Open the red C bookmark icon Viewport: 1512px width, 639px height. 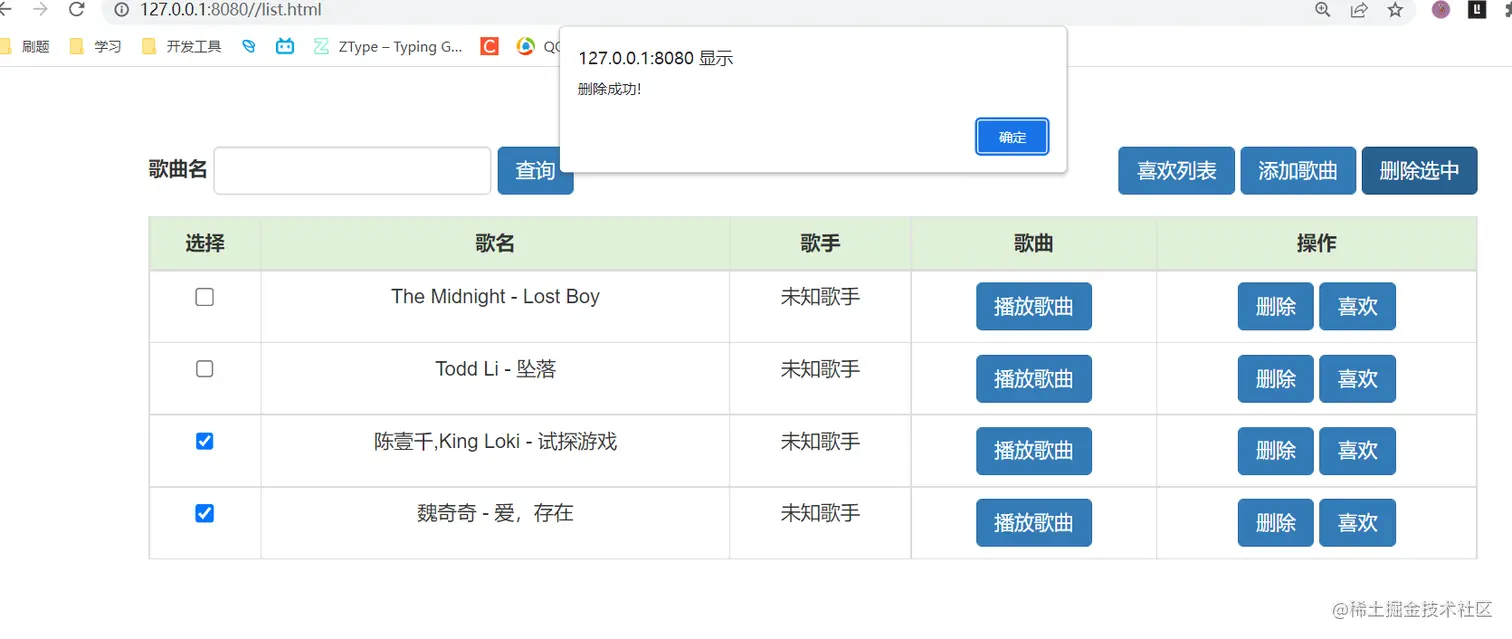click(x=489, y=47)
